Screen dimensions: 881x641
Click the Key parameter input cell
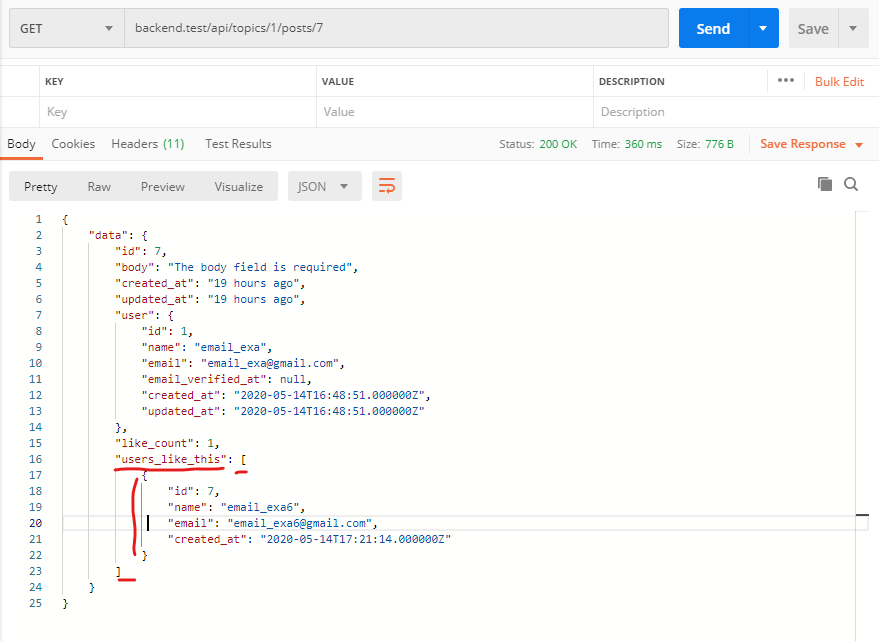tap(176, 112)
